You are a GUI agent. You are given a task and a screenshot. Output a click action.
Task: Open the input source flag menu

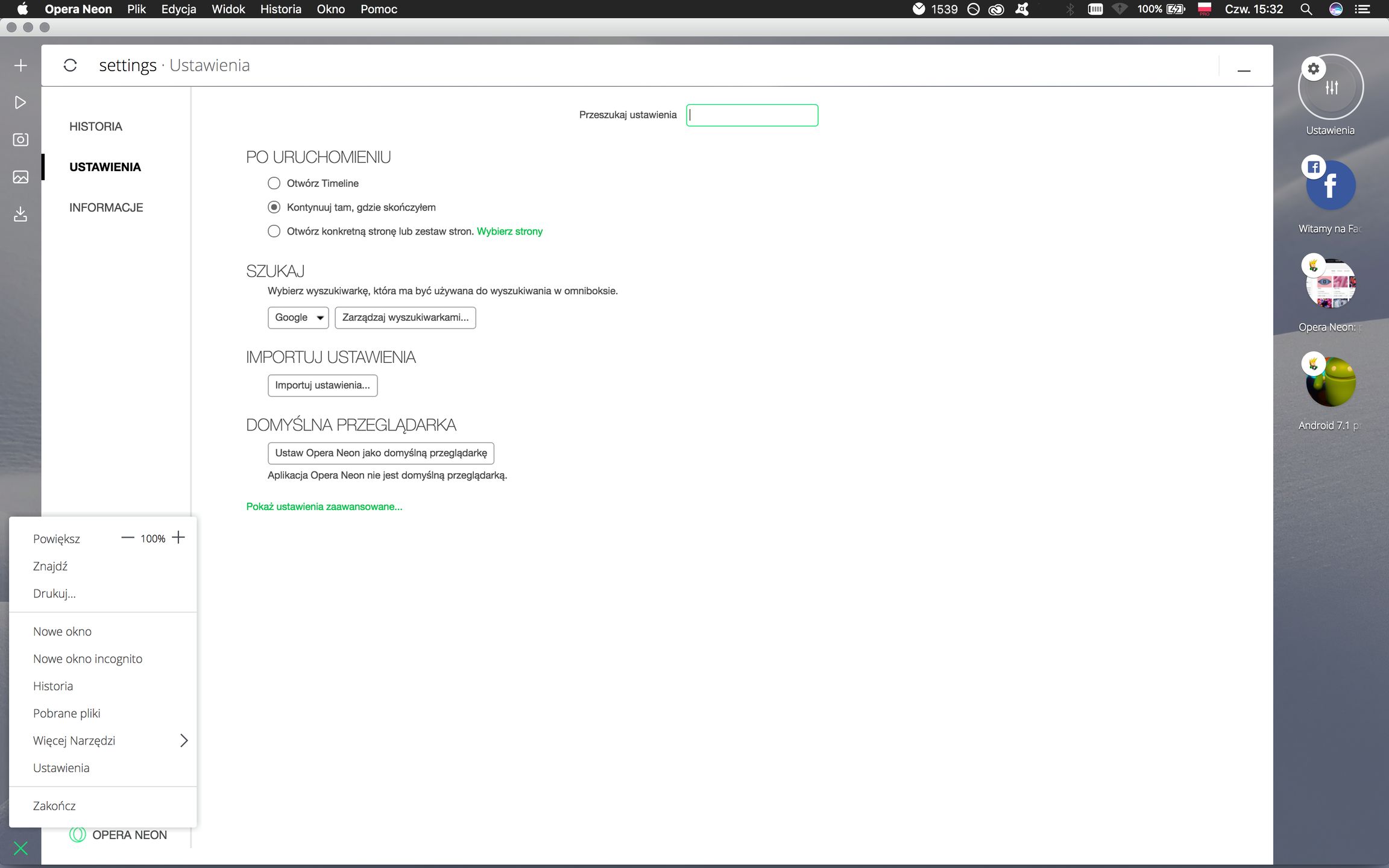coord(1205,8)
